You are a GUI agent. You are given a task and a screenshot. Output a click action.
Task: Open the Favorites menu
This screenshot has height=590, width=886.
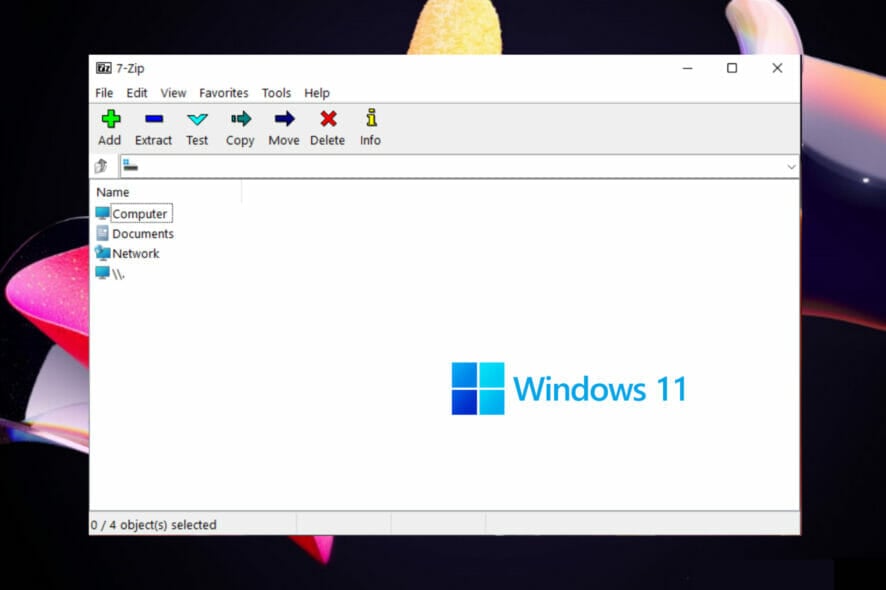click(x=223, y=93)
